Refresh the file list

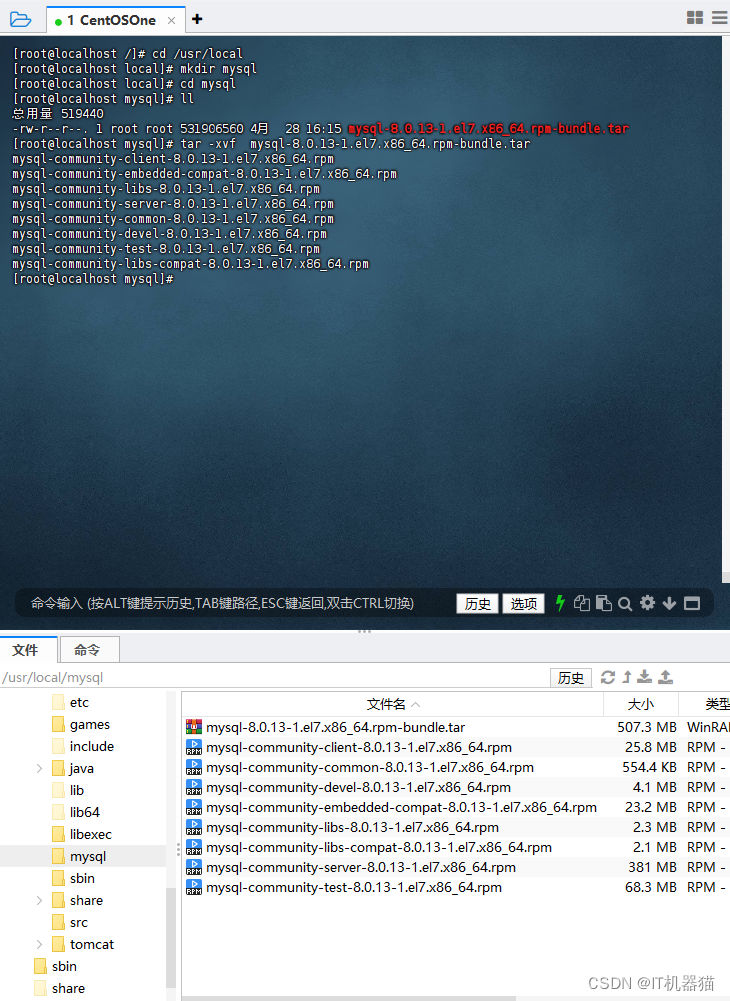pos(608,677)
